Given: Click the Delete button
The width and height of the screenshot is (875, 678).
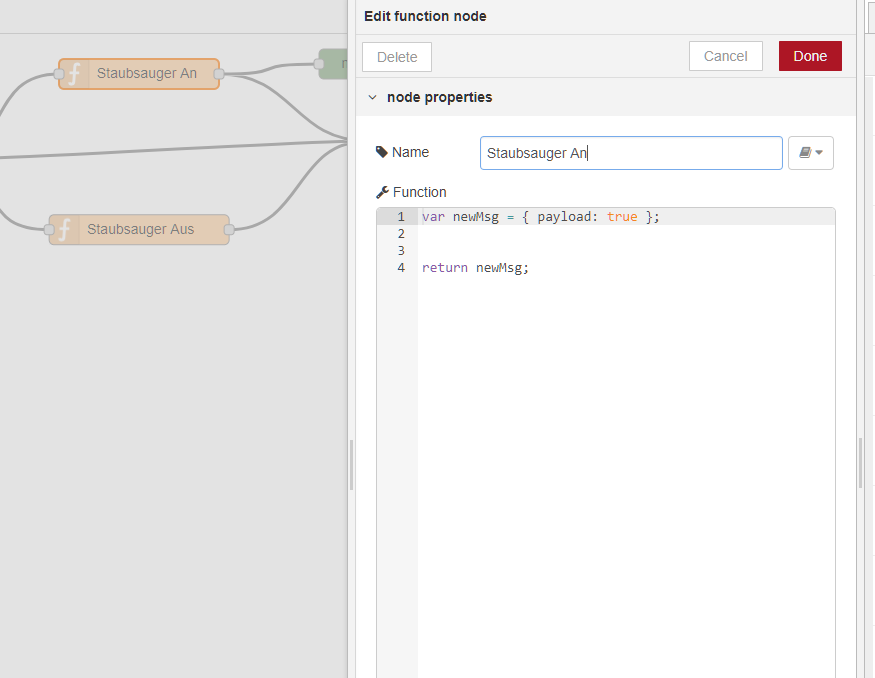Looking at the screenshot, I should coord(397,57).
